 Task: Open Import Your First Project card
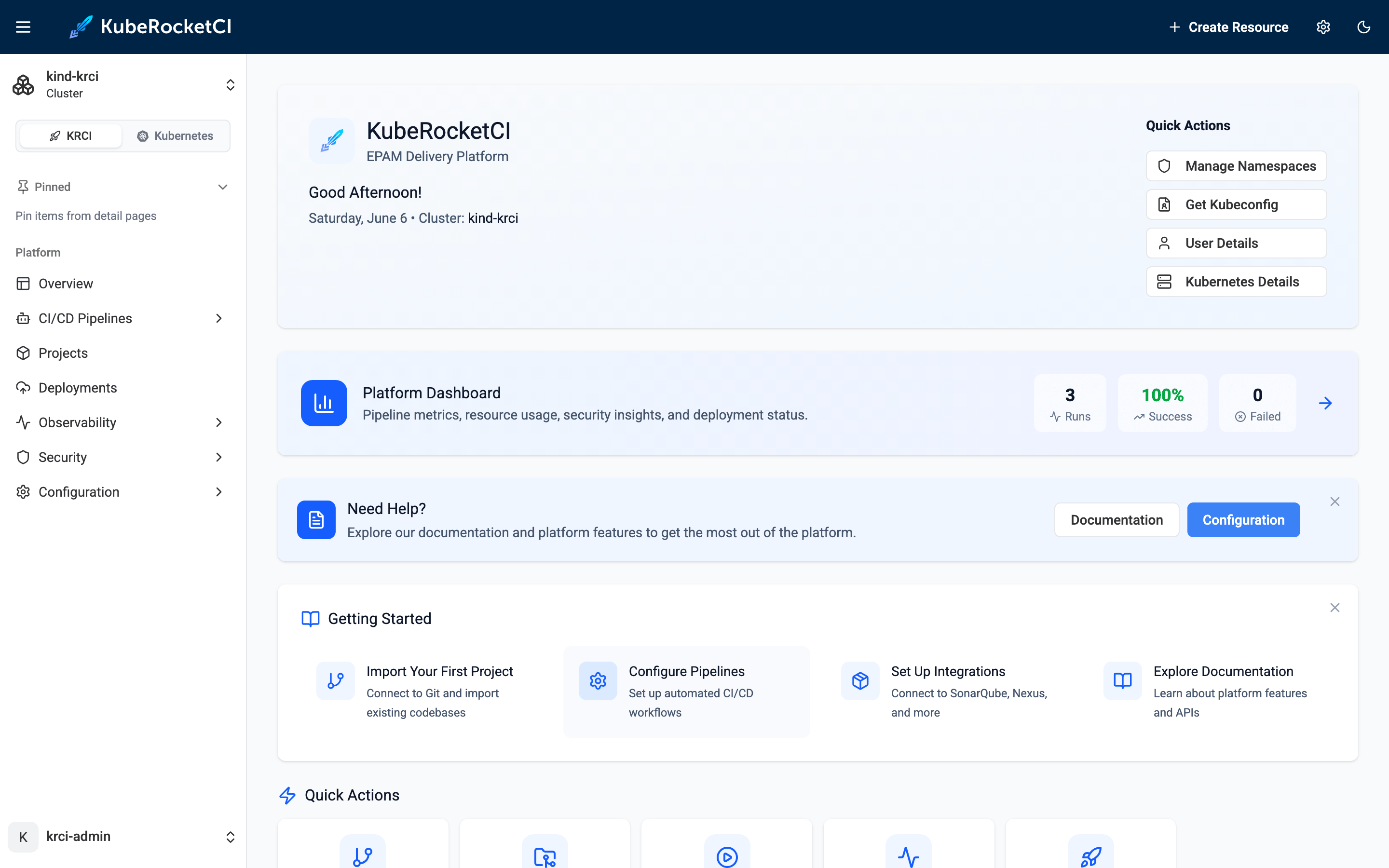[424, 692]
